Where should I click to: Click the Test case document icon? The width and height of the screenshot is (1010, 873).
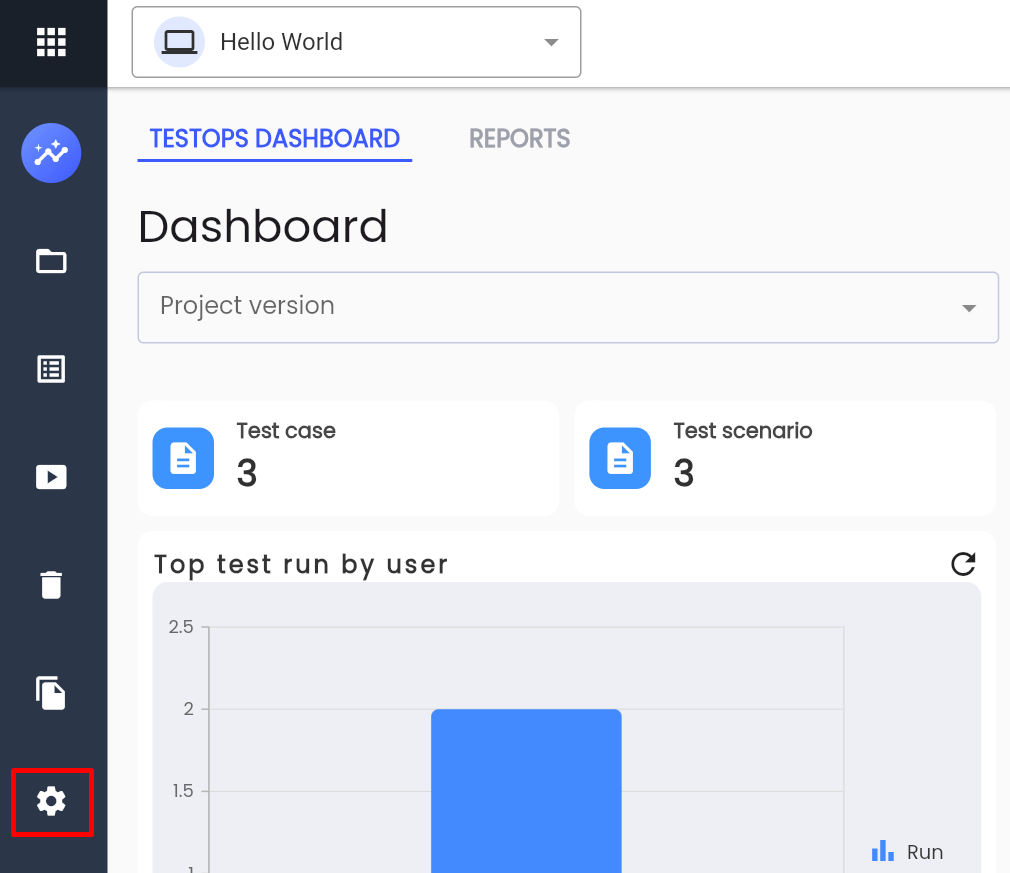(183, 458)
